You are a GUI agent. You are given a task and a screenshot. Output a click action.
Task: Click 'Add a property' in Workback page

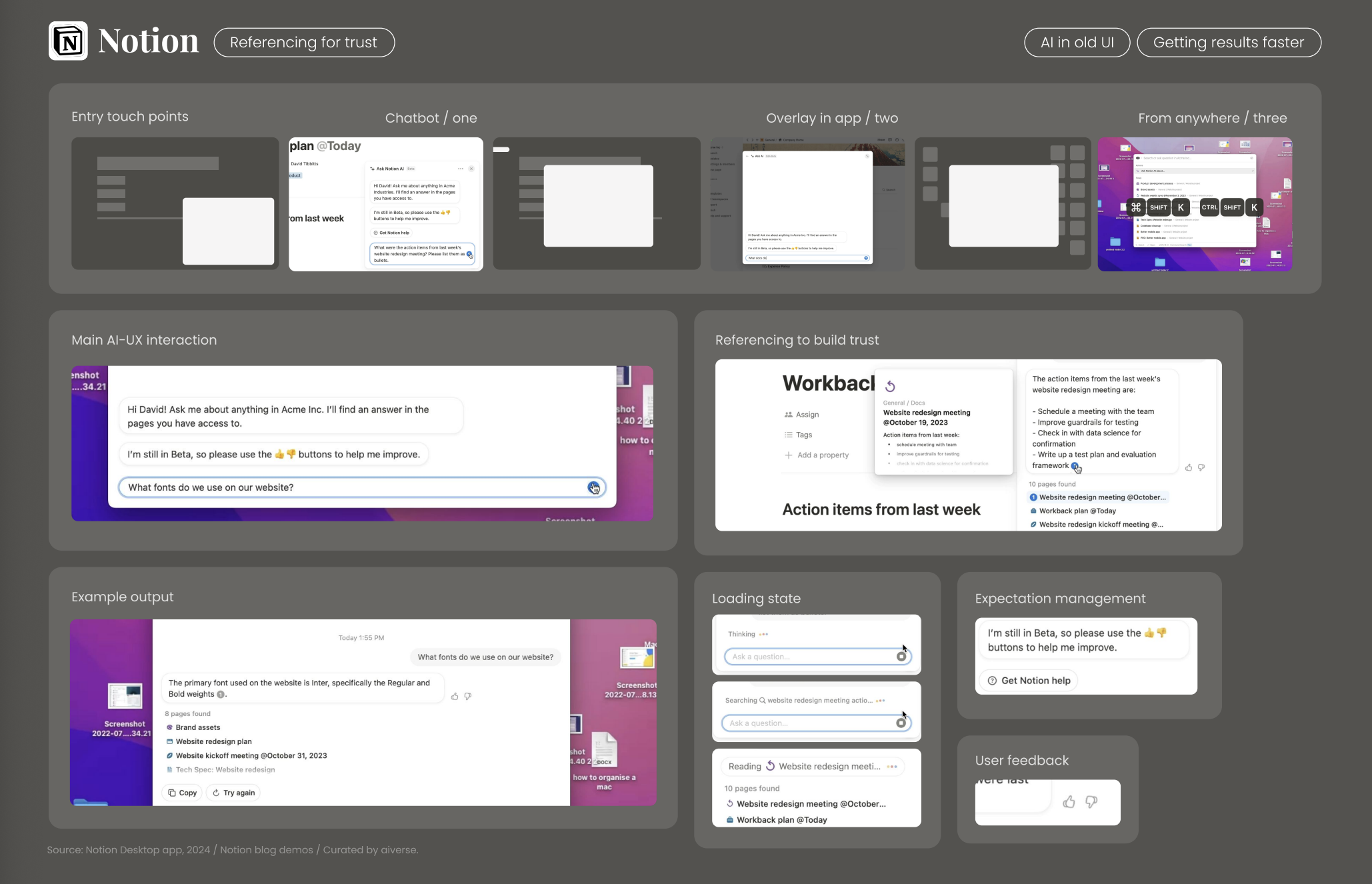822,455
